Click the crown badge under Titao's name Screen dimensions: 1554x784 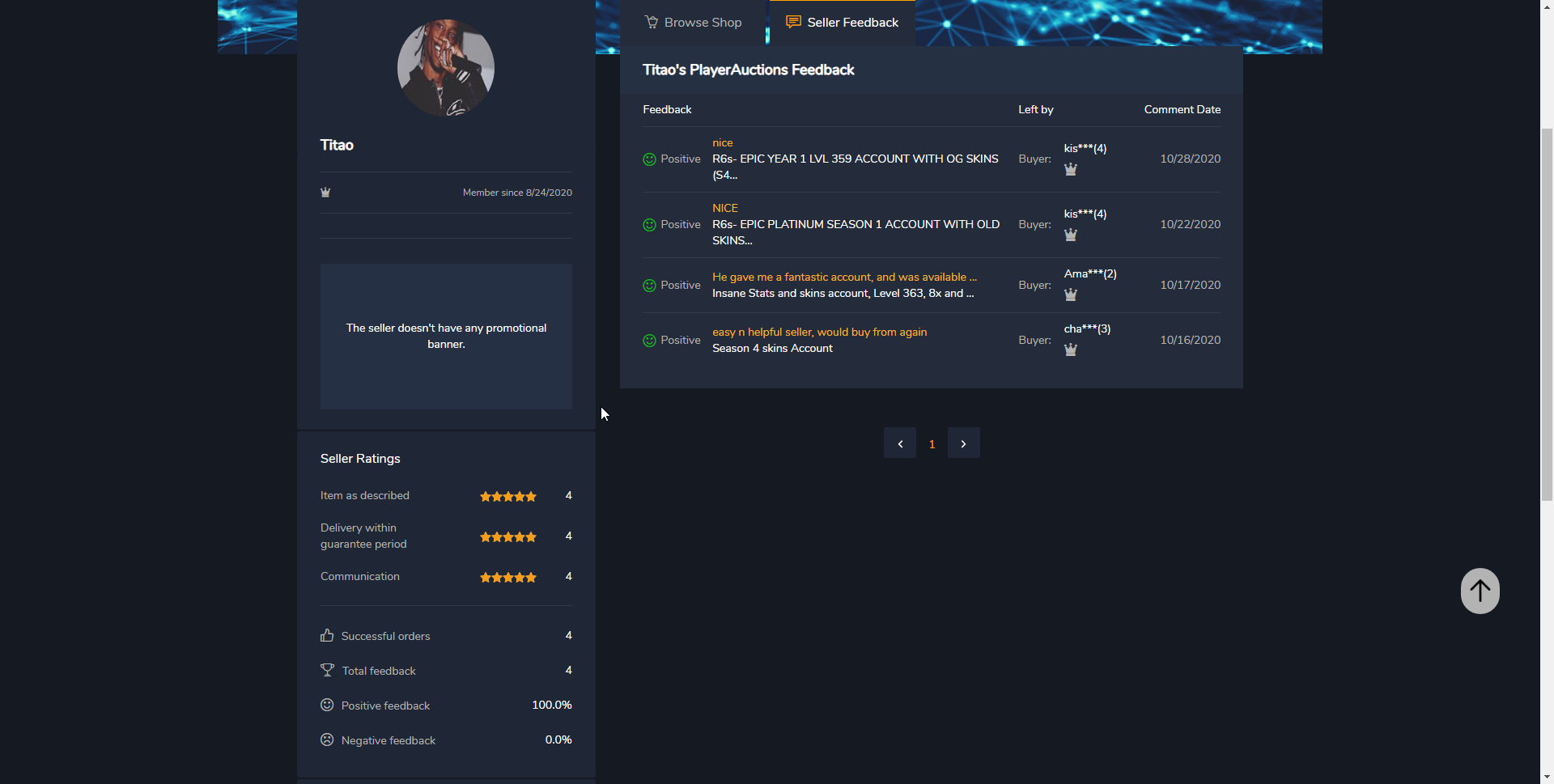pos(325,193)
